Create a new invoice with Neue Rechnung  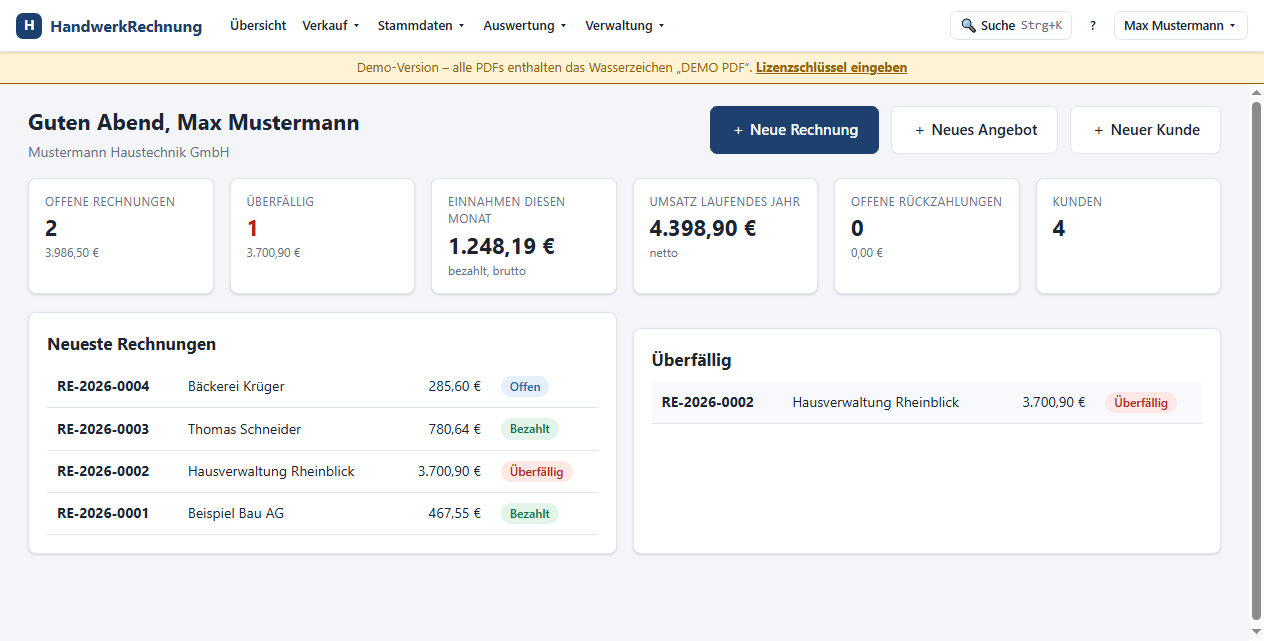(795, 130)
